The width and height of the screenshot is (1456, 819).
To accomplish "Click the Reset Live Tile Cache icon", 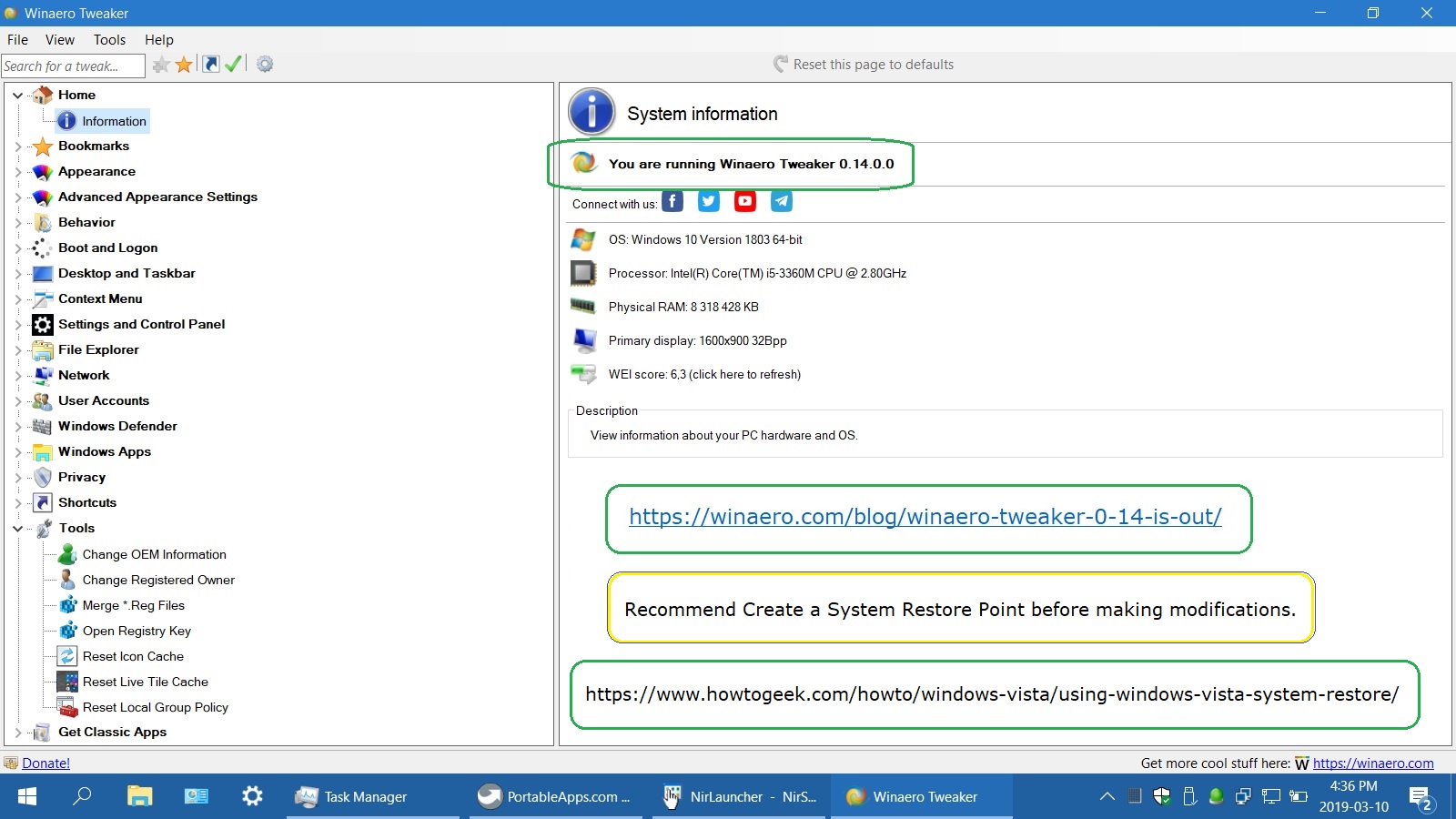I will [x=67, y=682].
